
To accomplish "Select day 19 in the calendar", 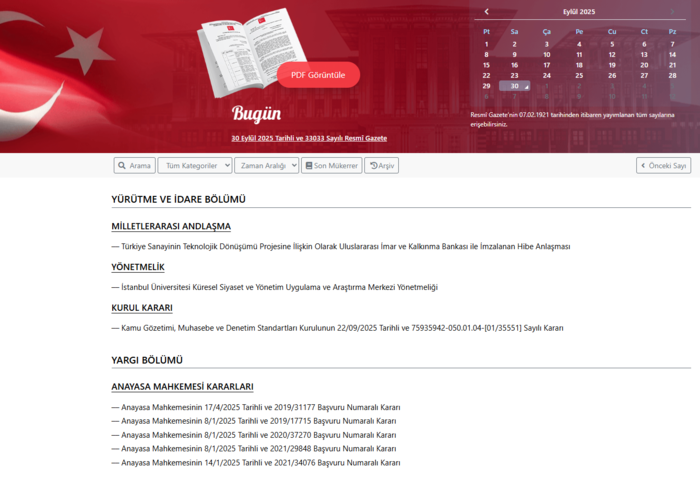I will tap(612, 65).
